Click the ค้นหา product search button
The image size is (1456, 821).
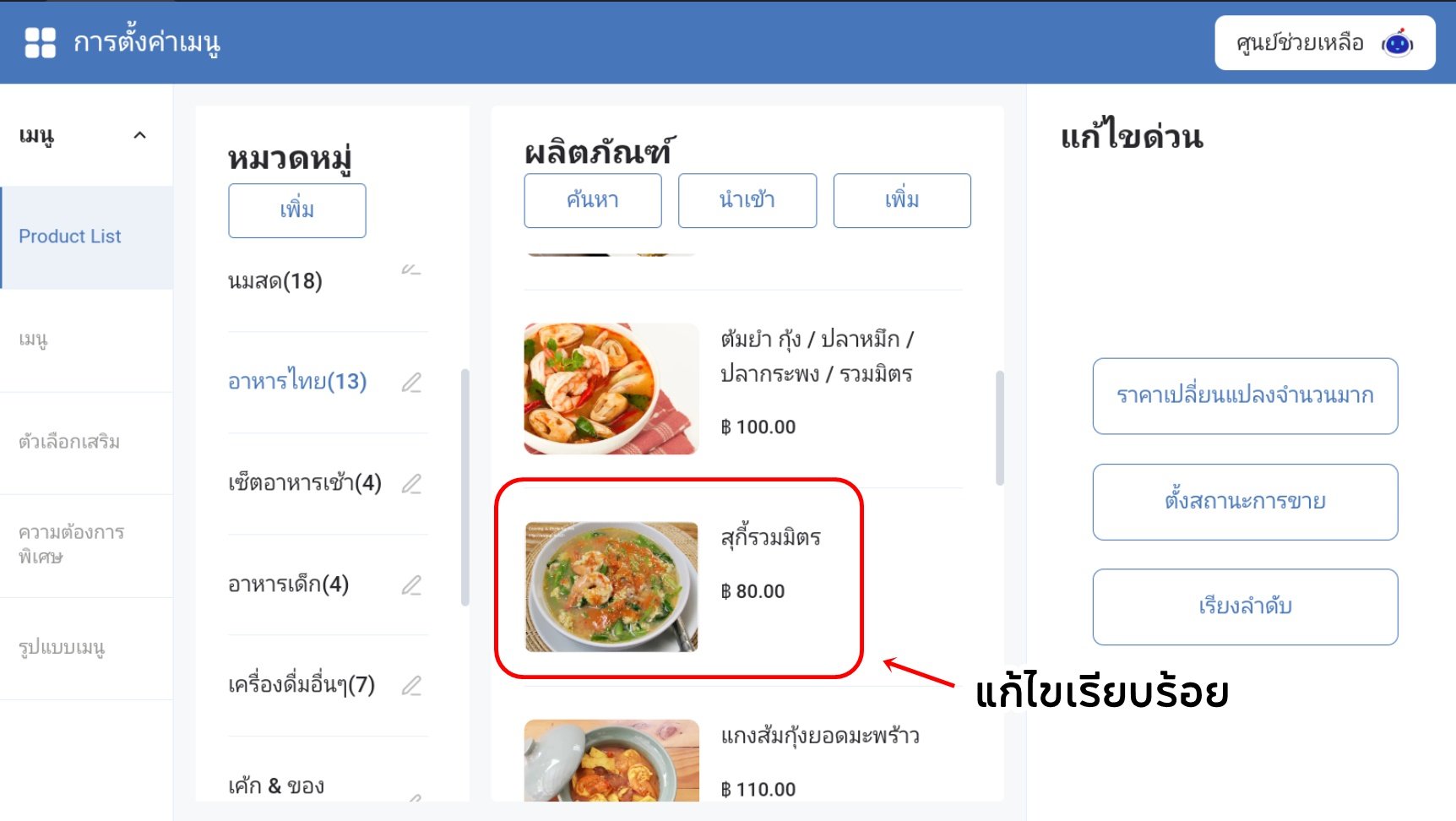593,200
